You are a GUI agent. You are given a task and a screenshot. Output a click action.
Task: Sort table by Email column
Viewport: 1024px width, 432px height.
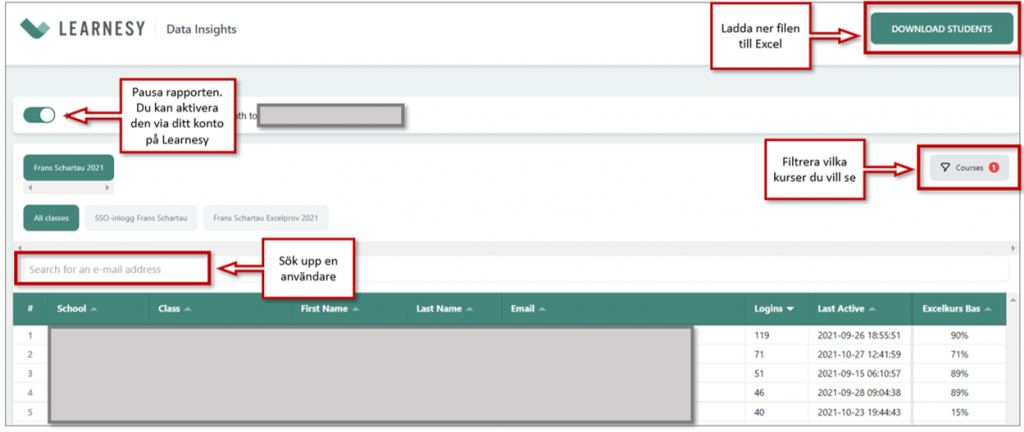coord(528,309)
